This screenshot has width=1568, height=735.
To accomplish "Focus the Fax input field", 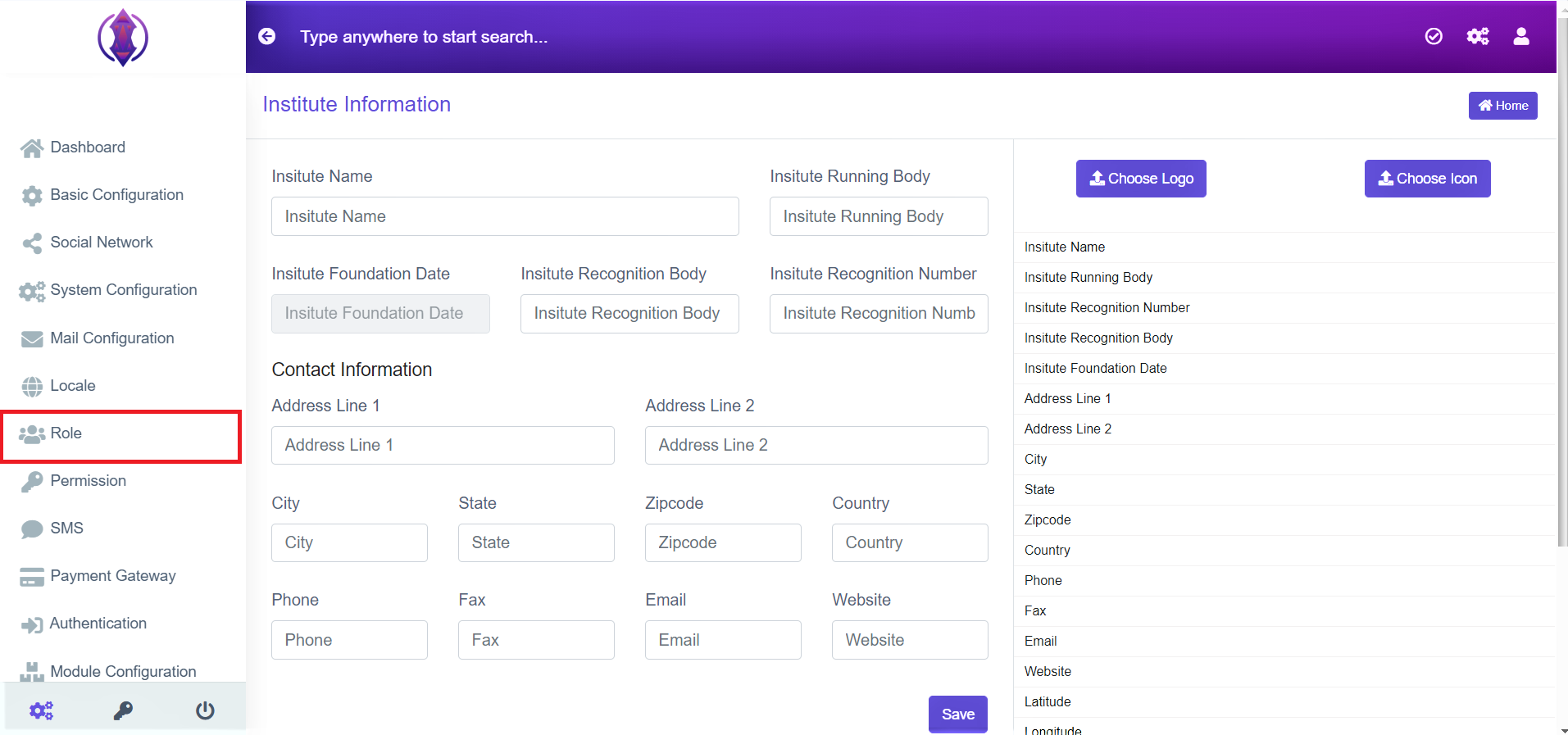I will (536, 640).
